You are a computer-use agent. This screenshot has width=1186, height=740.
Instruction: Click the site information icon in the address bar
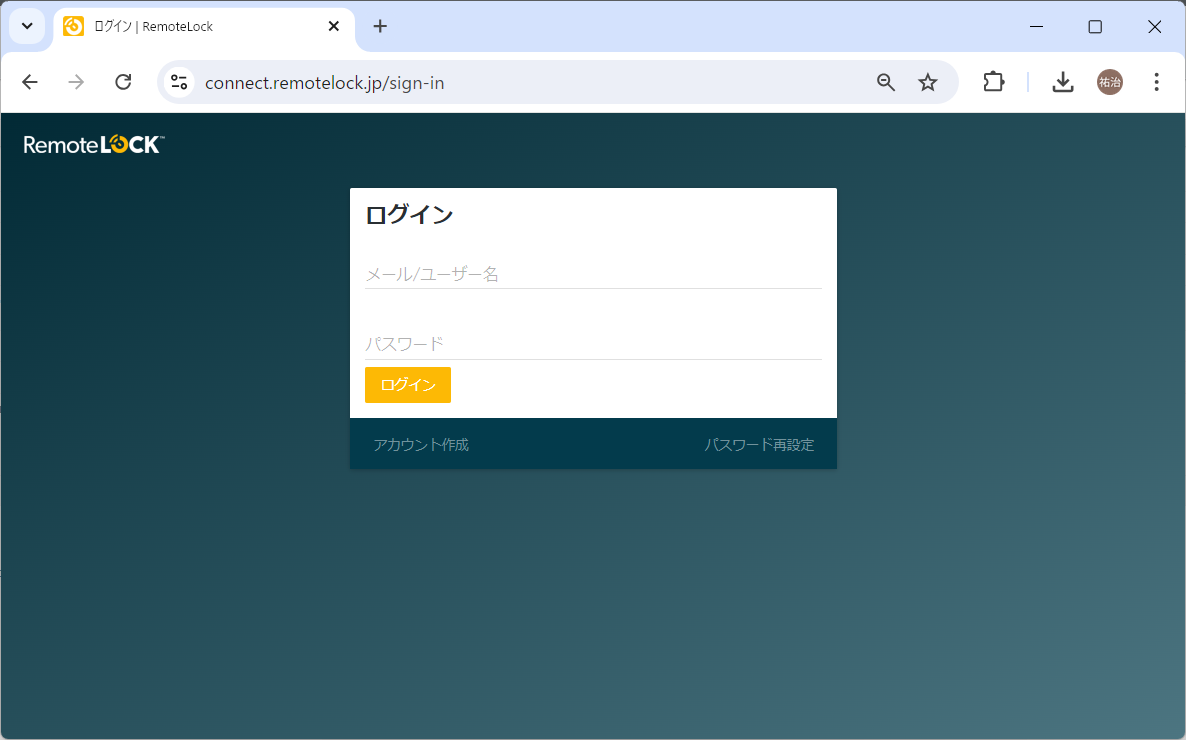178,82
